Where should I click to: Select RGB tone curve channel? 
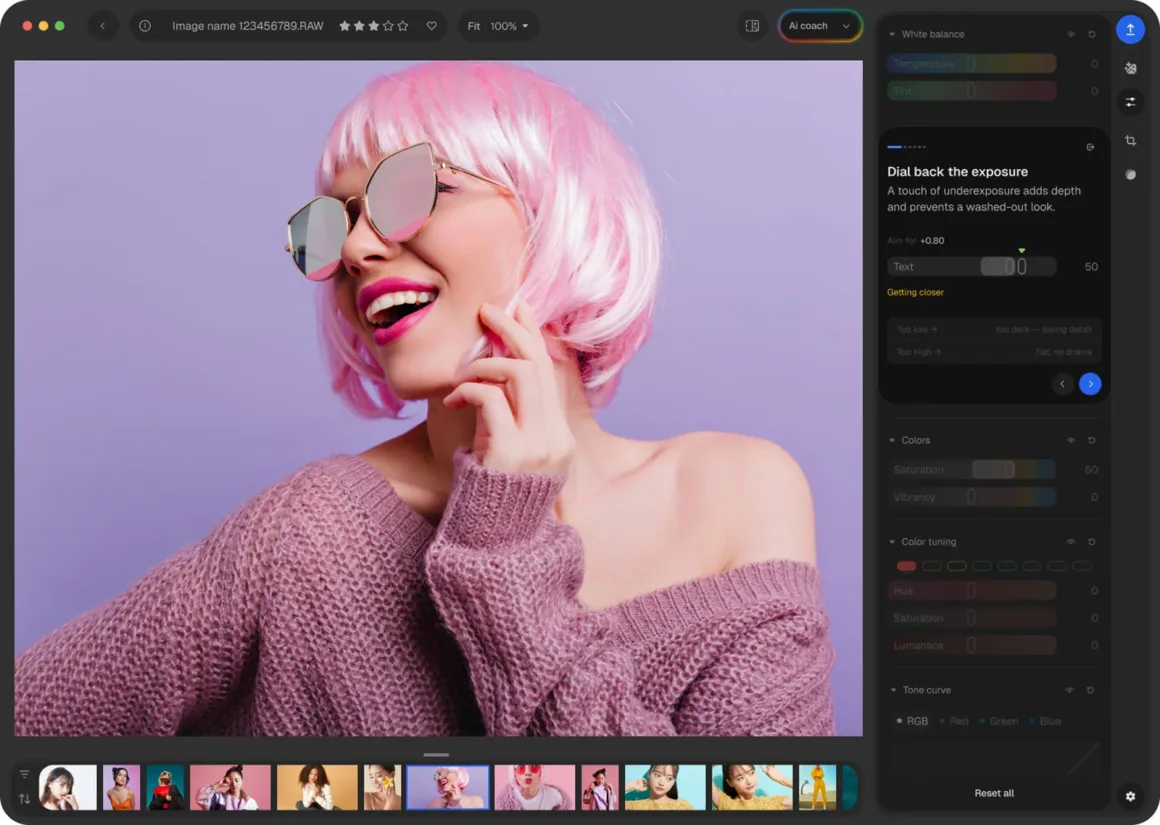point(912,721)
